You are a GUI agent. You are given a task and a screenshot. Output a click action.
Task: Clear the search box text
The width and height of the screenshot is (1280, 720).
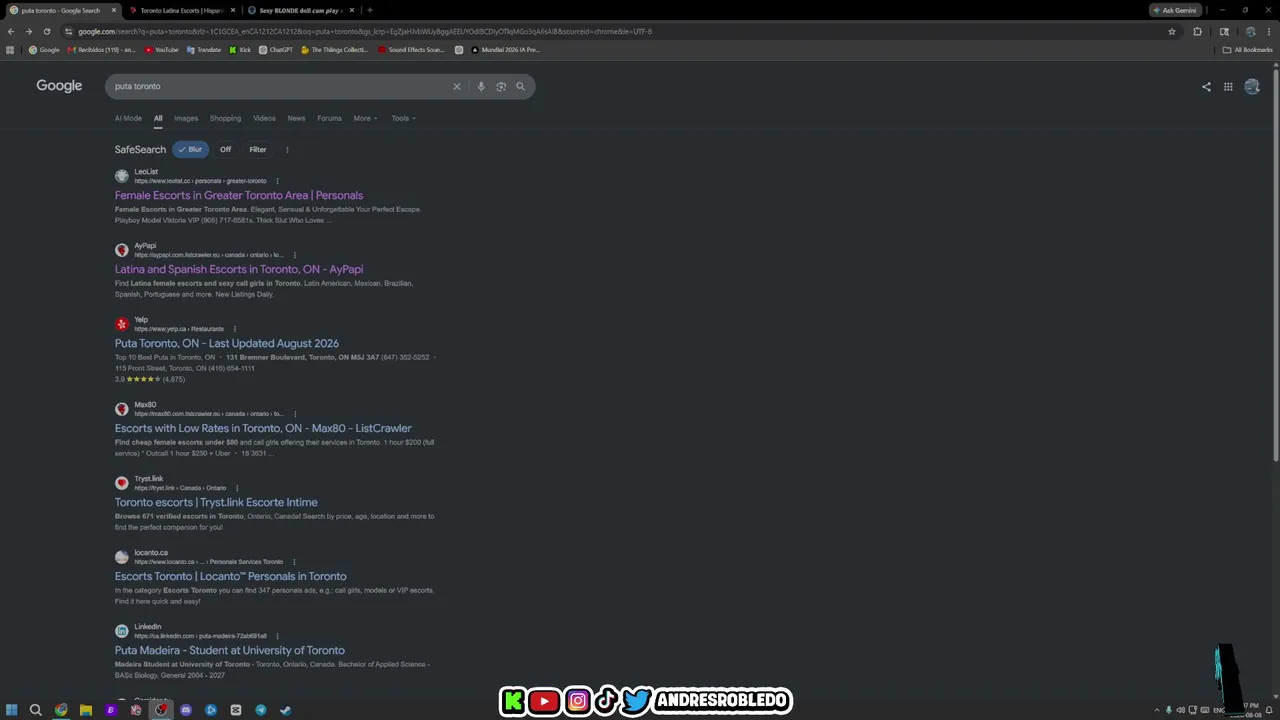[x=457, y=86]
